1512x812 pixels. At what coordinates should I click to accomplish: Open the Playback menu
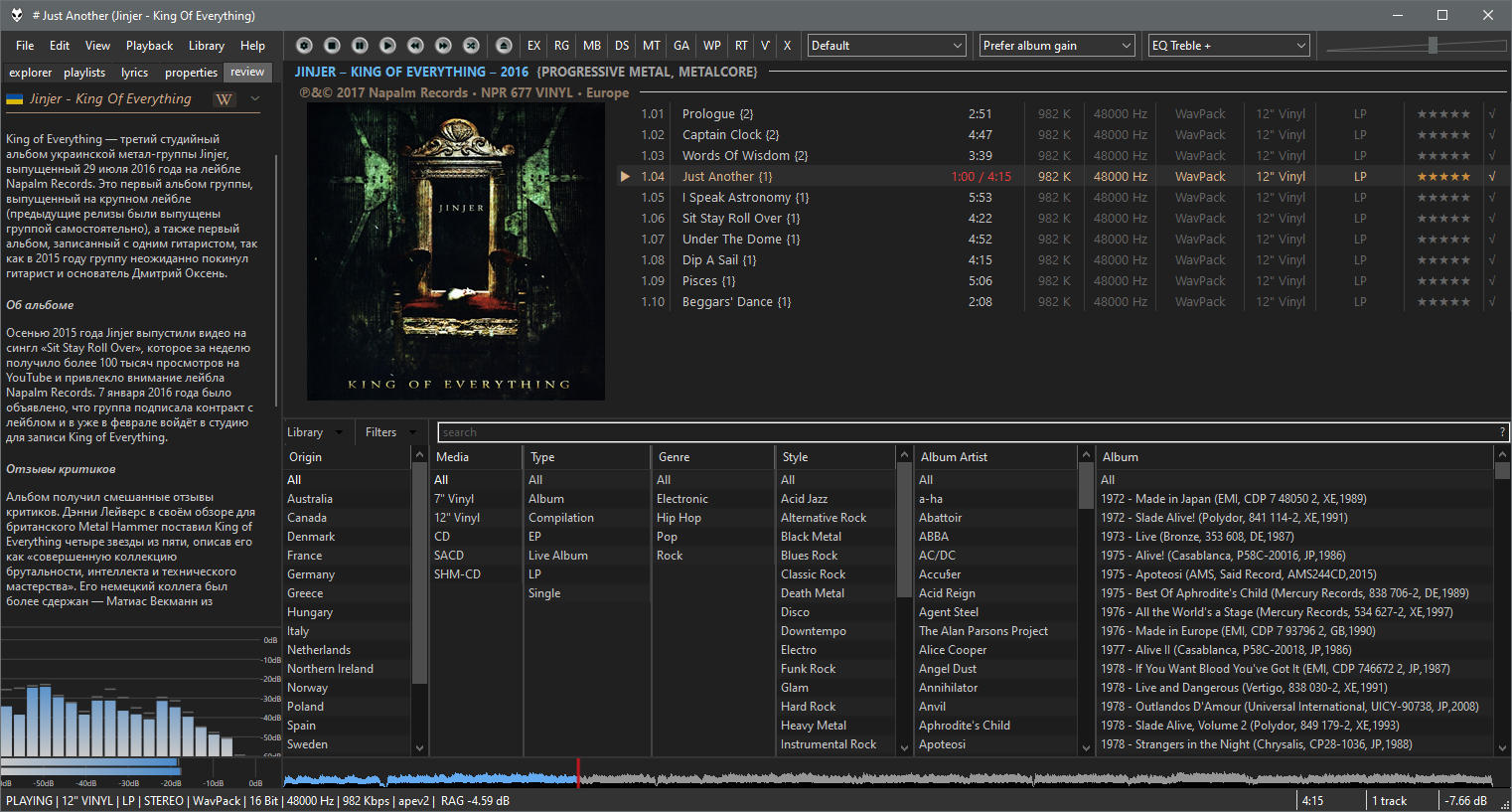pos(149,46)
